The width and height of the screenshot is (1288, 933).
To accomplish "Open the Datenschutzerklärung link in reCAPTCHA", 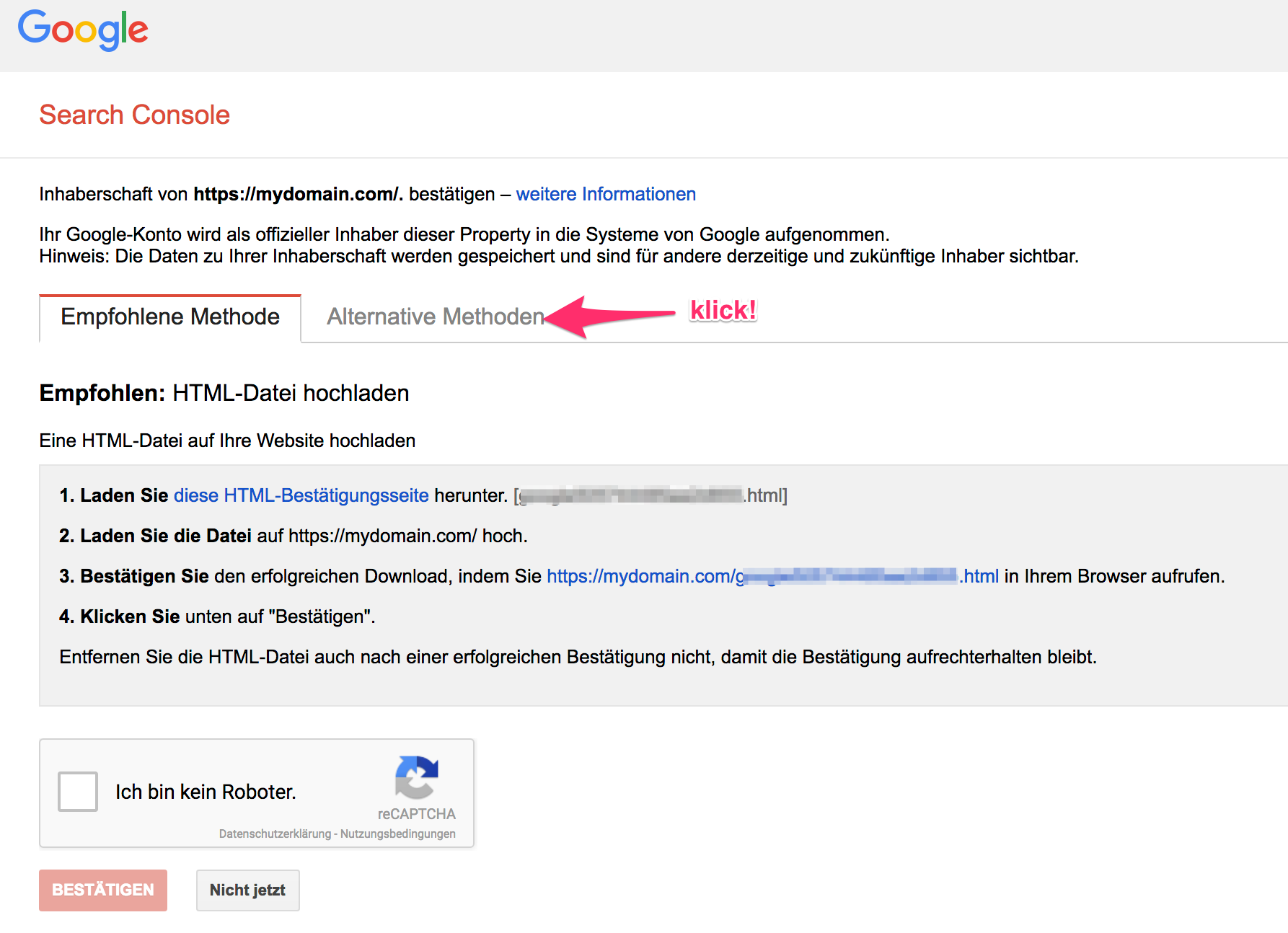I will 274,834.
